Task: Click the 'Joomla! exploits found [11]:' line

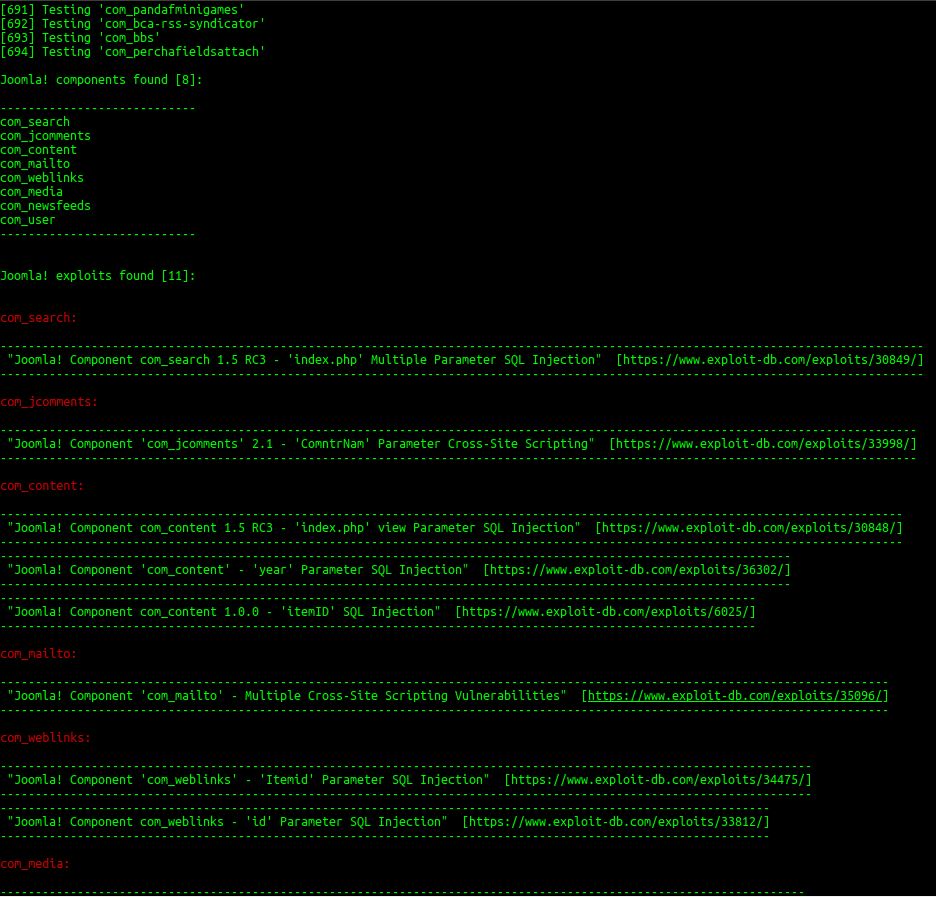Action: pyautogui.click(x=98, y=276)
